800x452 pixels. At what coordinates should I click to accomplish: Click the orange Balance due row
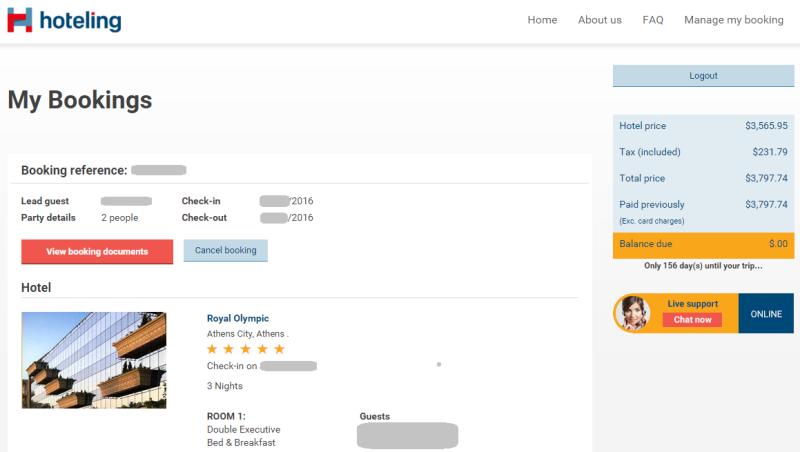point(703,245)
